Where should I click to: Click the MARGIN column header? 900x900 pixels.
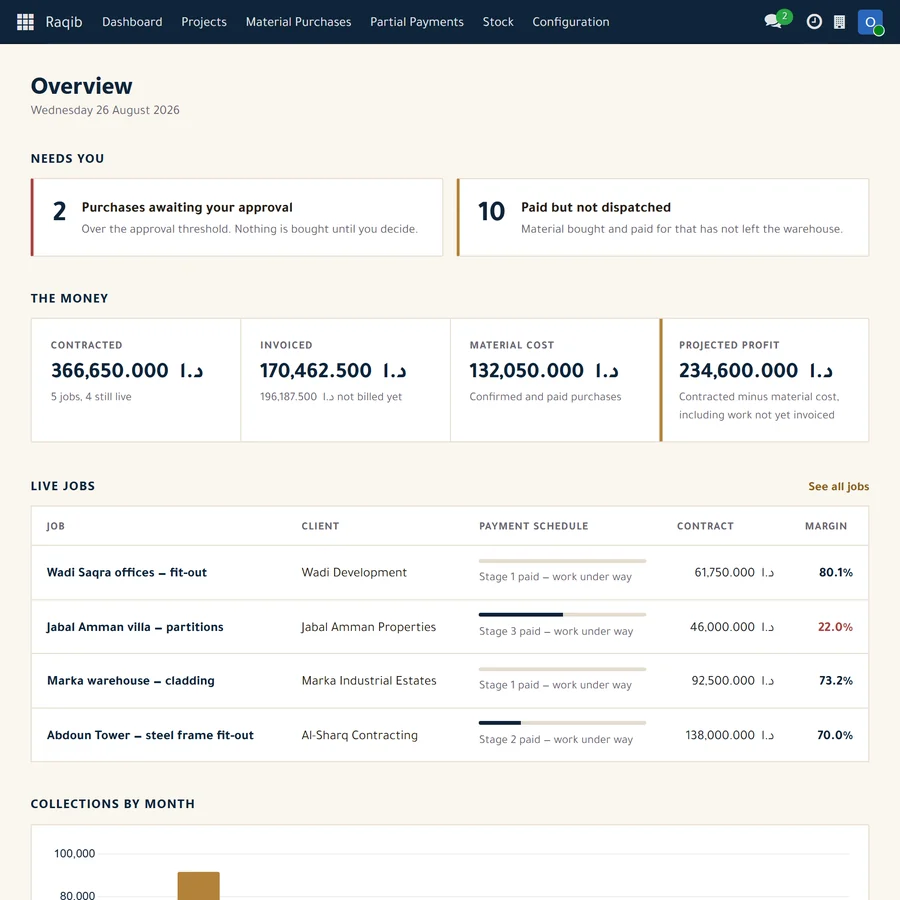[x=826, y=526]
